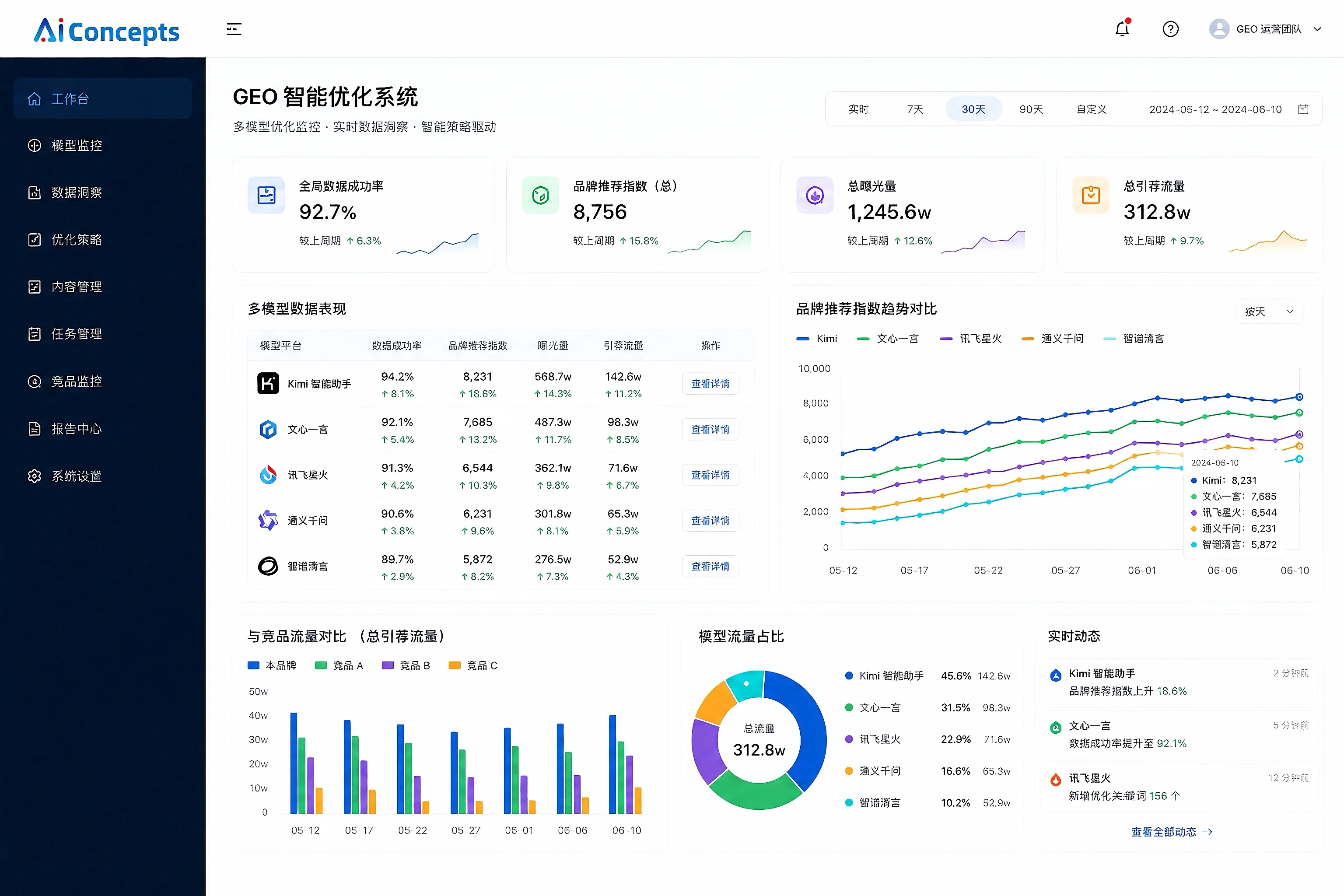Viewport: 1344px width, 896px height.
Task: Click the 文心一言 logo in table
Action: pos(268,429)
